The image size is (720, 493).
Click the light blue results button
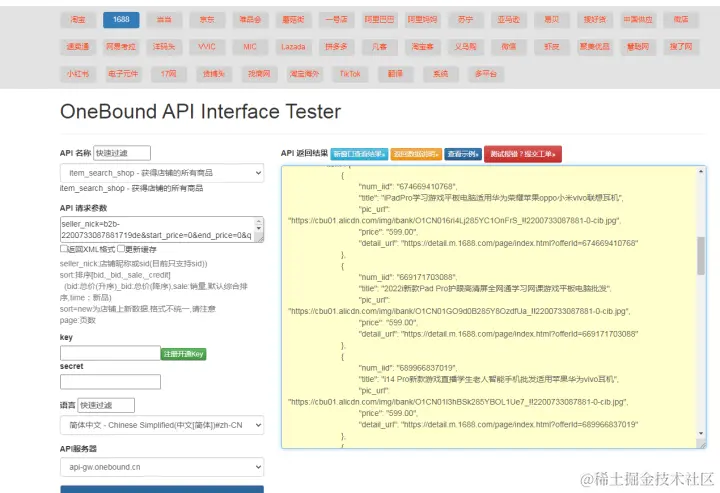(x=359, y=154)
